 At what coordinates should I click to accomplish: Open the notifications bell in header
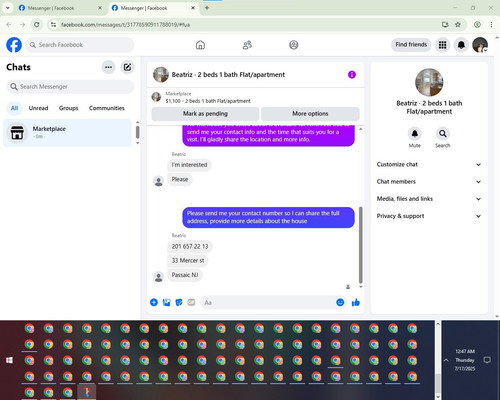[461, 45]
